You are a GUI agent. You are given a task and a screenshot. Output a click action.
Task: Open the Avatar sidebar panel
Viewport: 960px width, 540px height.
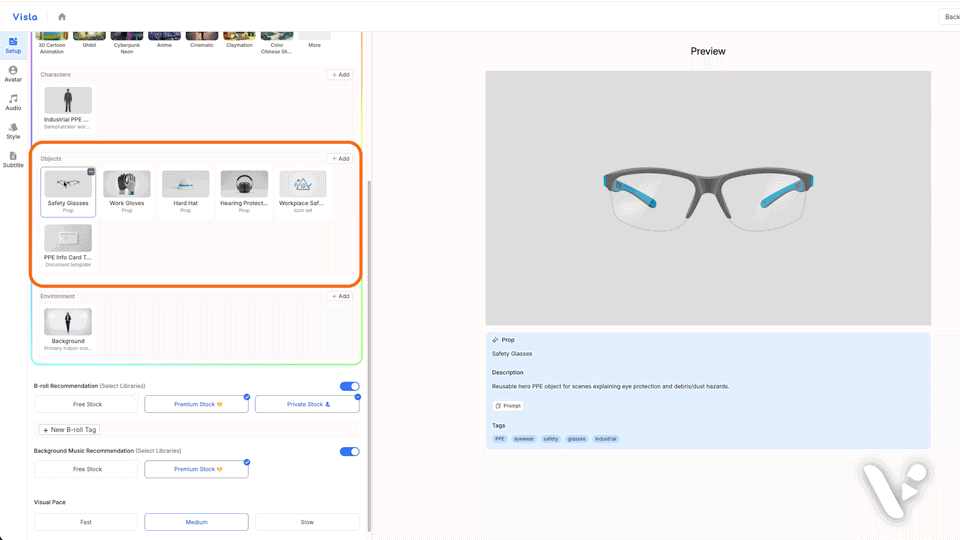tap(13, 74)
